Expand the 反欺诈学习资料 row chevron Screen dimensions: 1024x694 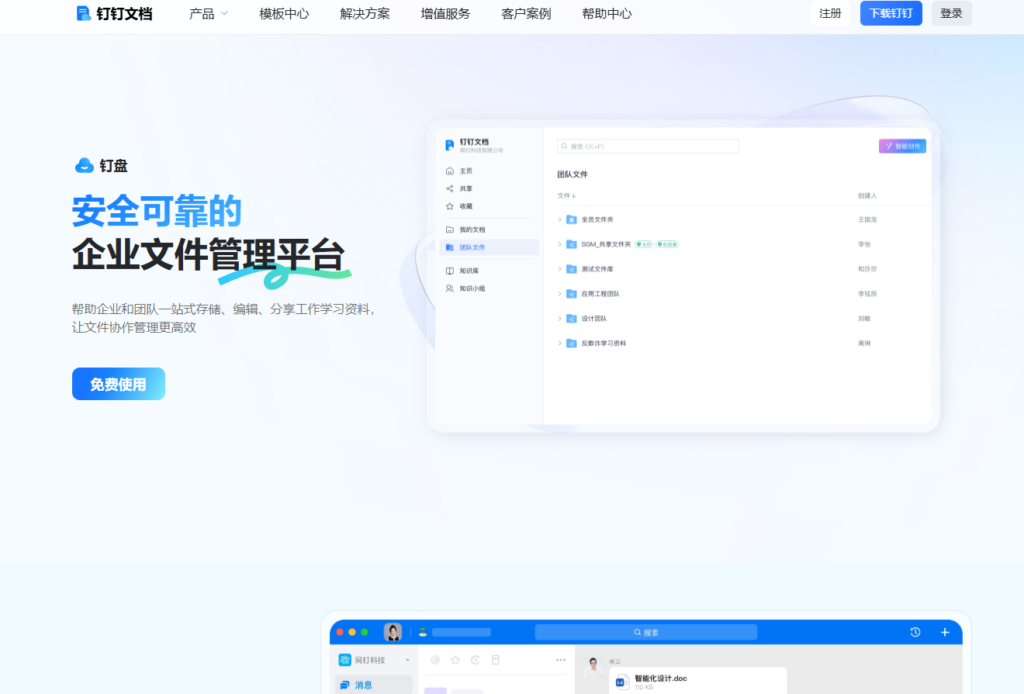(x=560, y=343)
